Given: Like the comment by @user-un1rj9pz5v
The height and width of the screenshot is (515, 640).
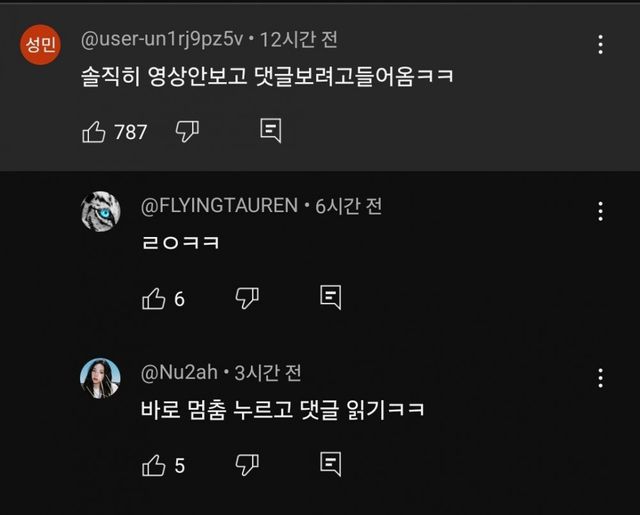Looking at the screenshot, I should (x=94, y=131).
